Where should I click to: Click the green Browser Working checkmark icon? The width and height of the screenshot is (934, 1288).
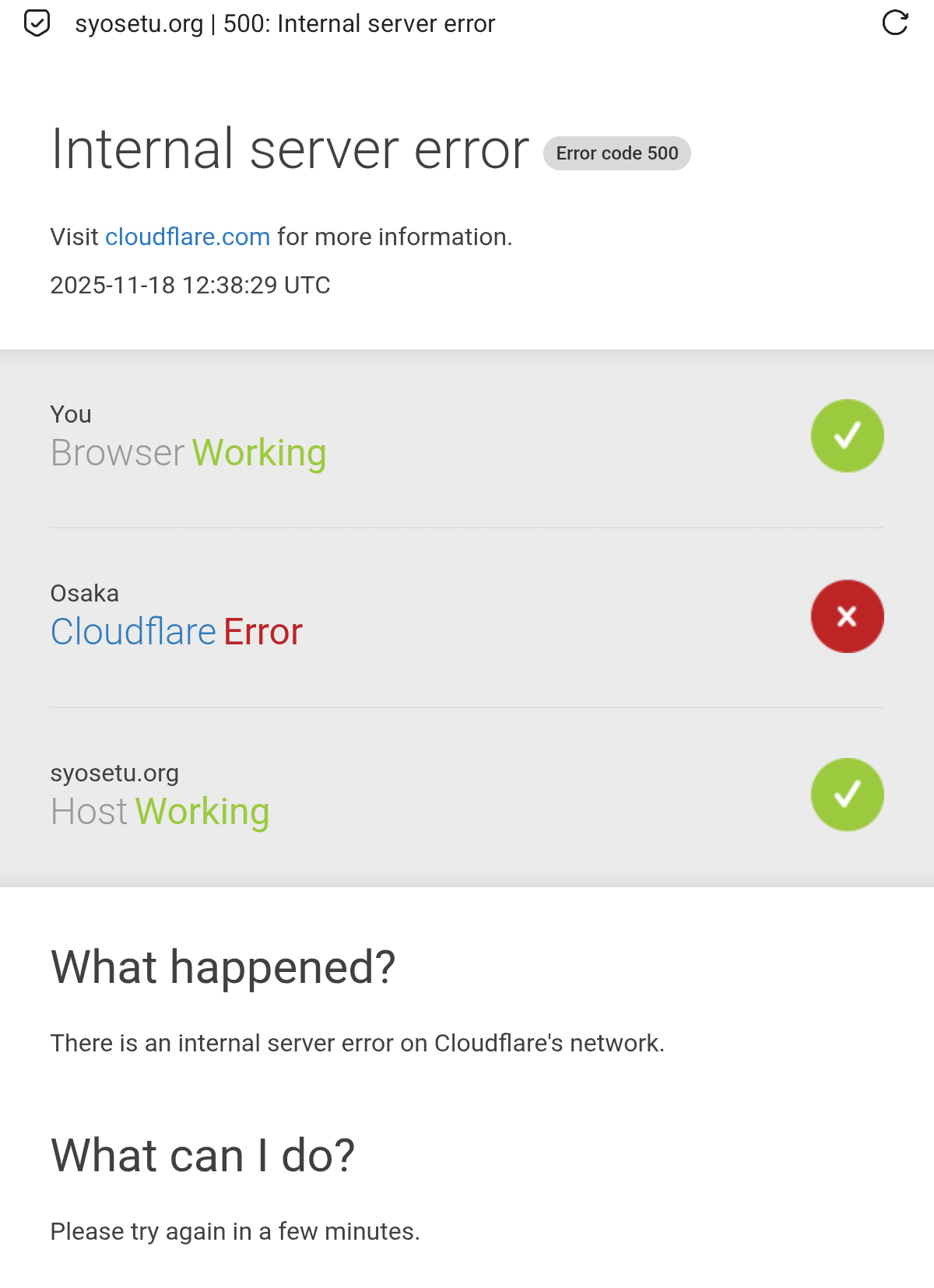coord(847,436)
